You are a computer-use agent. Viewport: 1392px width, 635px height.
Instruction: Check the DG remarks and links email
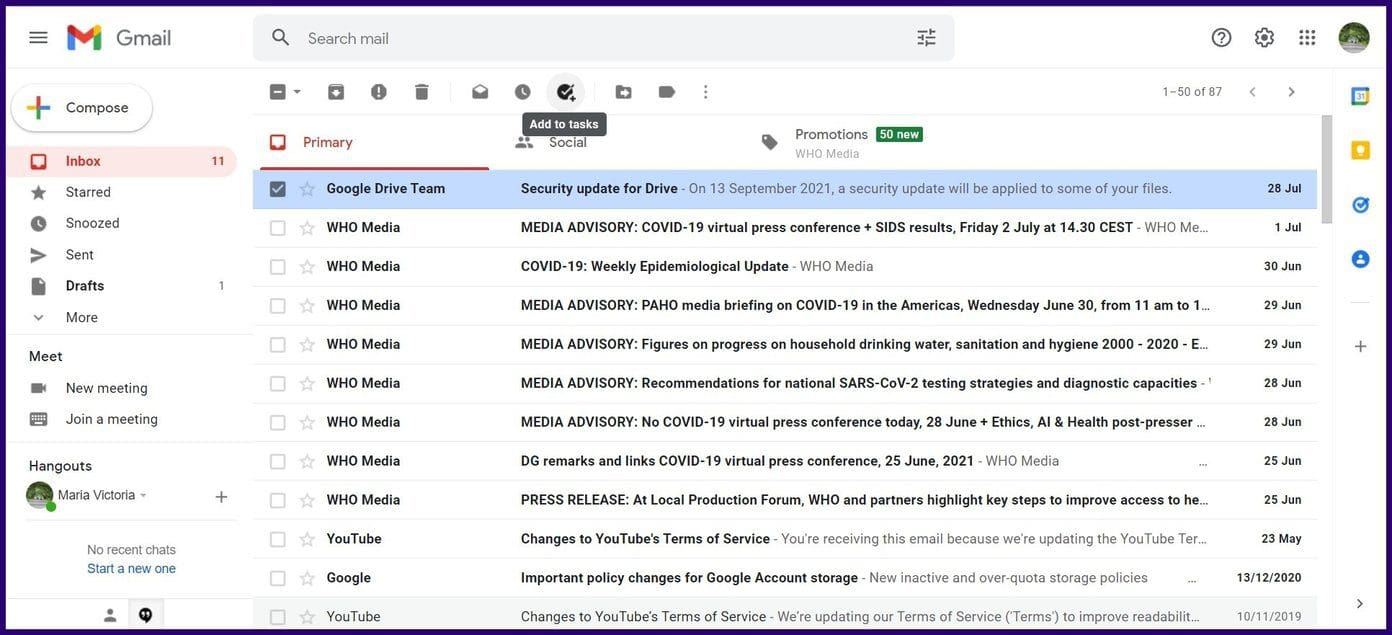pyautogui.click(x=278, y=462)
